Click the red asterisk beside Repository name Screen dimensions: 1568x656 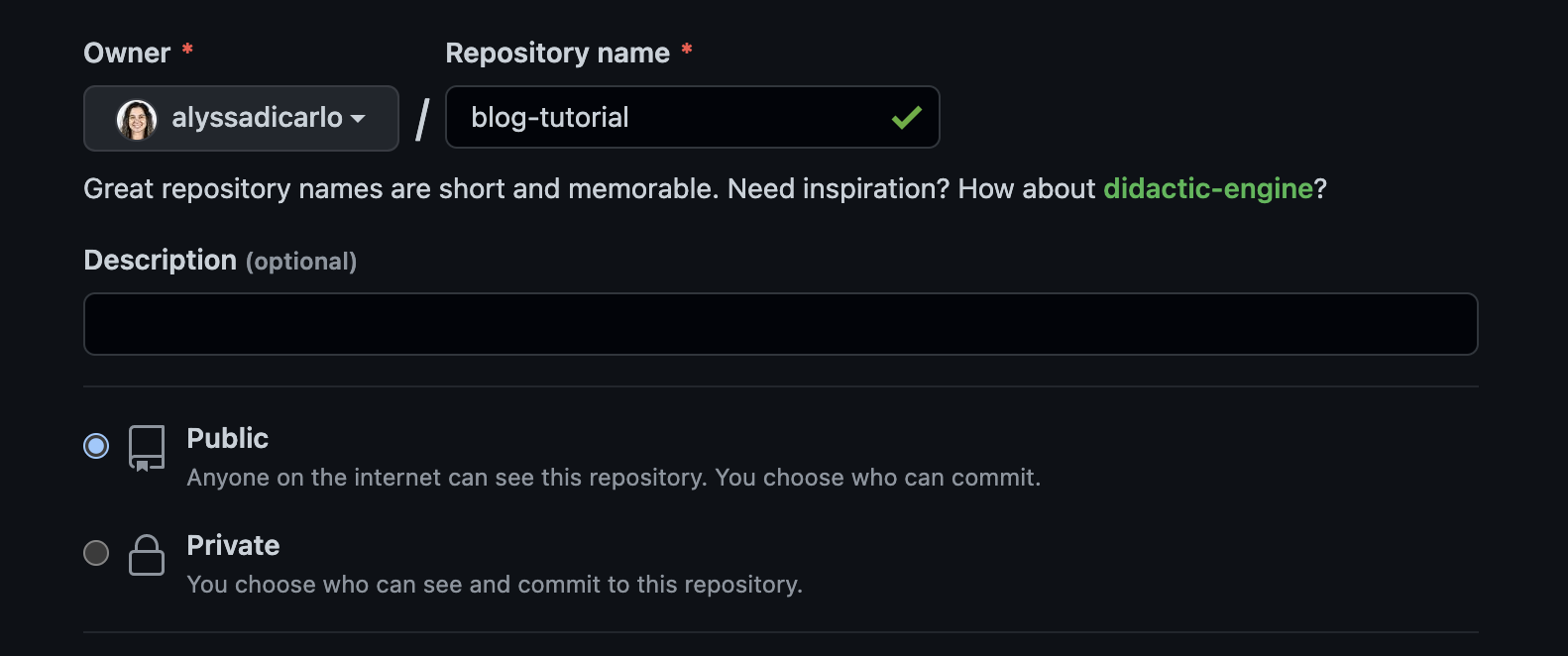[686, 50]
